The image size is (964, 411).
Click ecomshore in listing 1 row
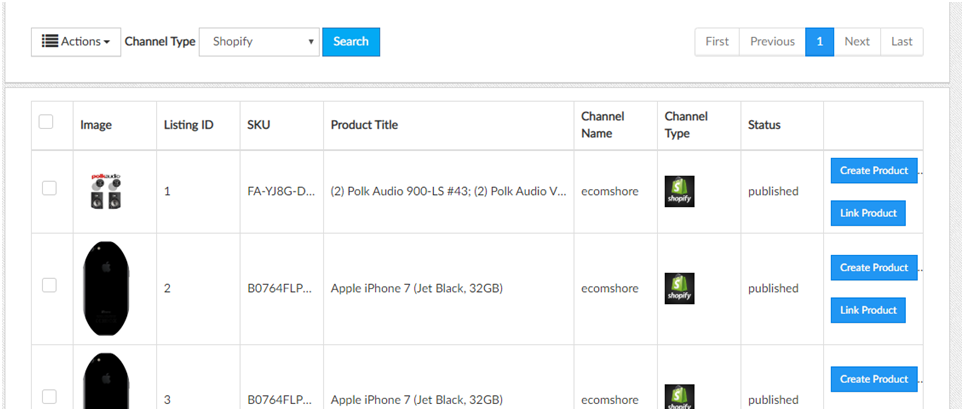click(x=610, y=191)
